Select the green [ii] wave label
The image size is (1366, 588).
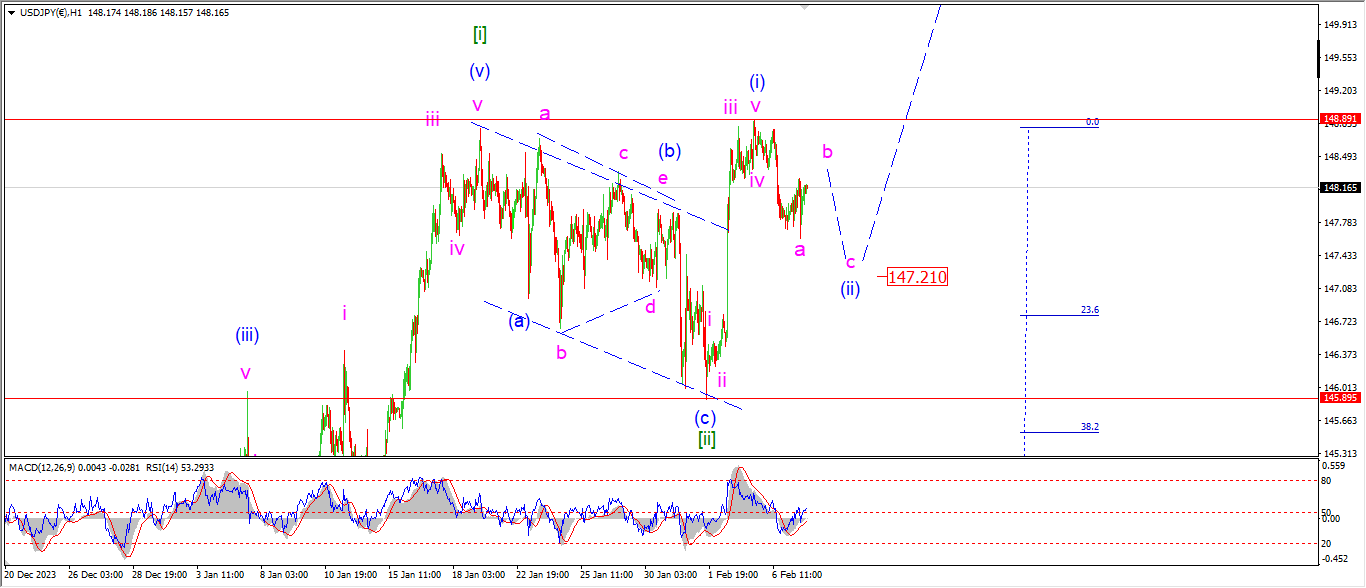tap(706, 439)
